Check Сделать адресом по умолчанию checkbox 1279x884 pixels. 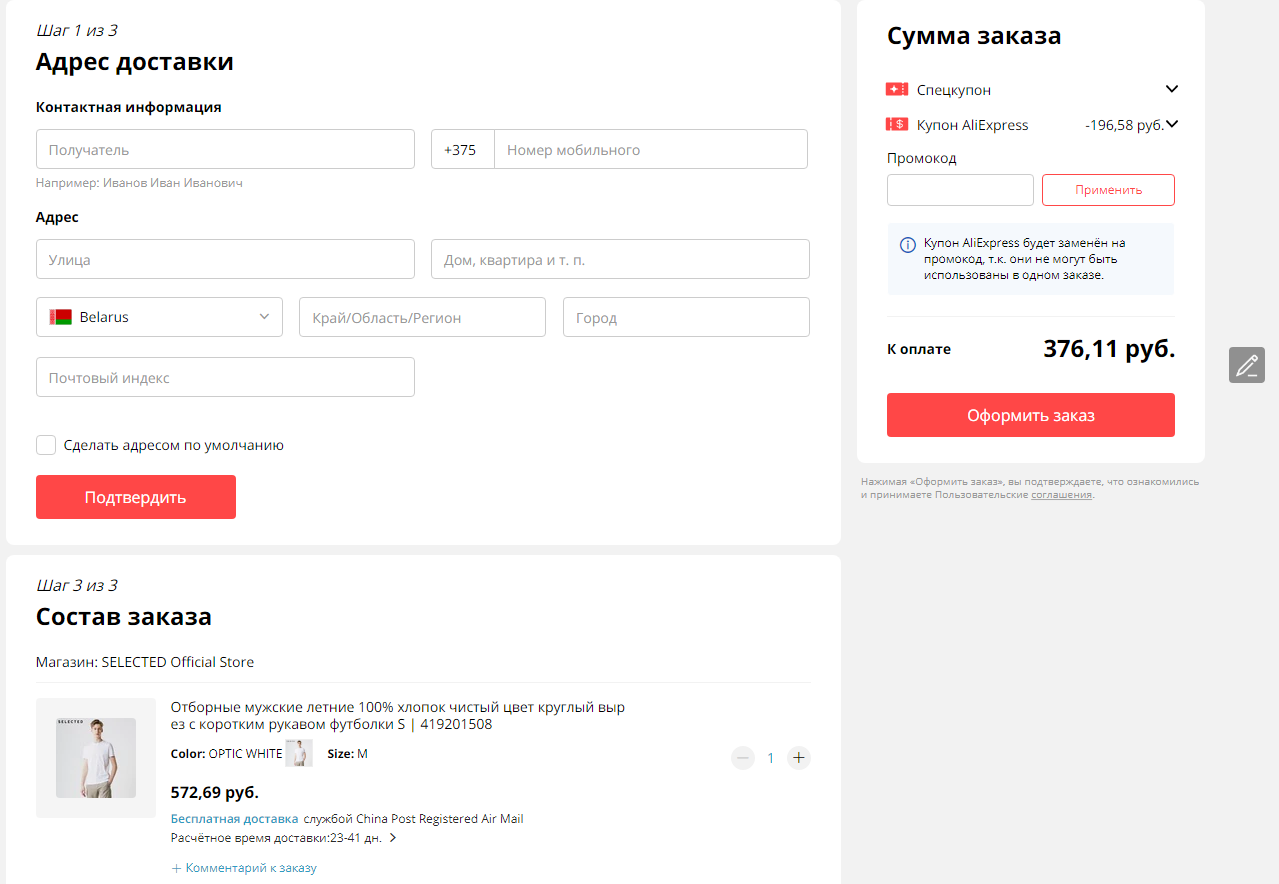[46, 445]
